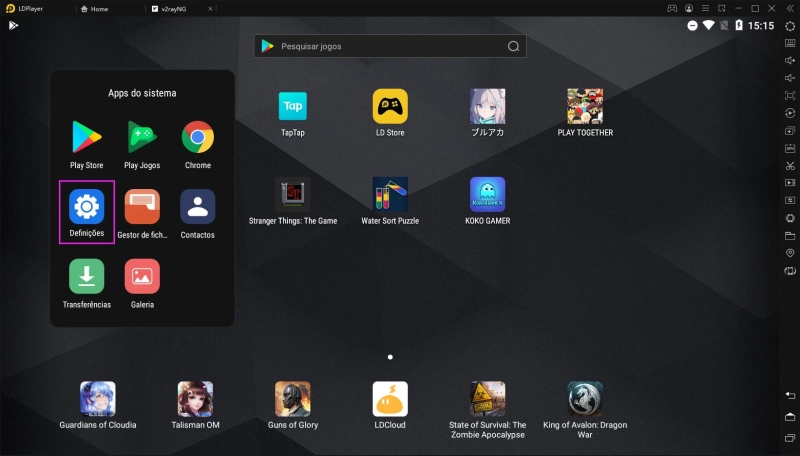Click the Android back button in sidebar

point(790,395)
